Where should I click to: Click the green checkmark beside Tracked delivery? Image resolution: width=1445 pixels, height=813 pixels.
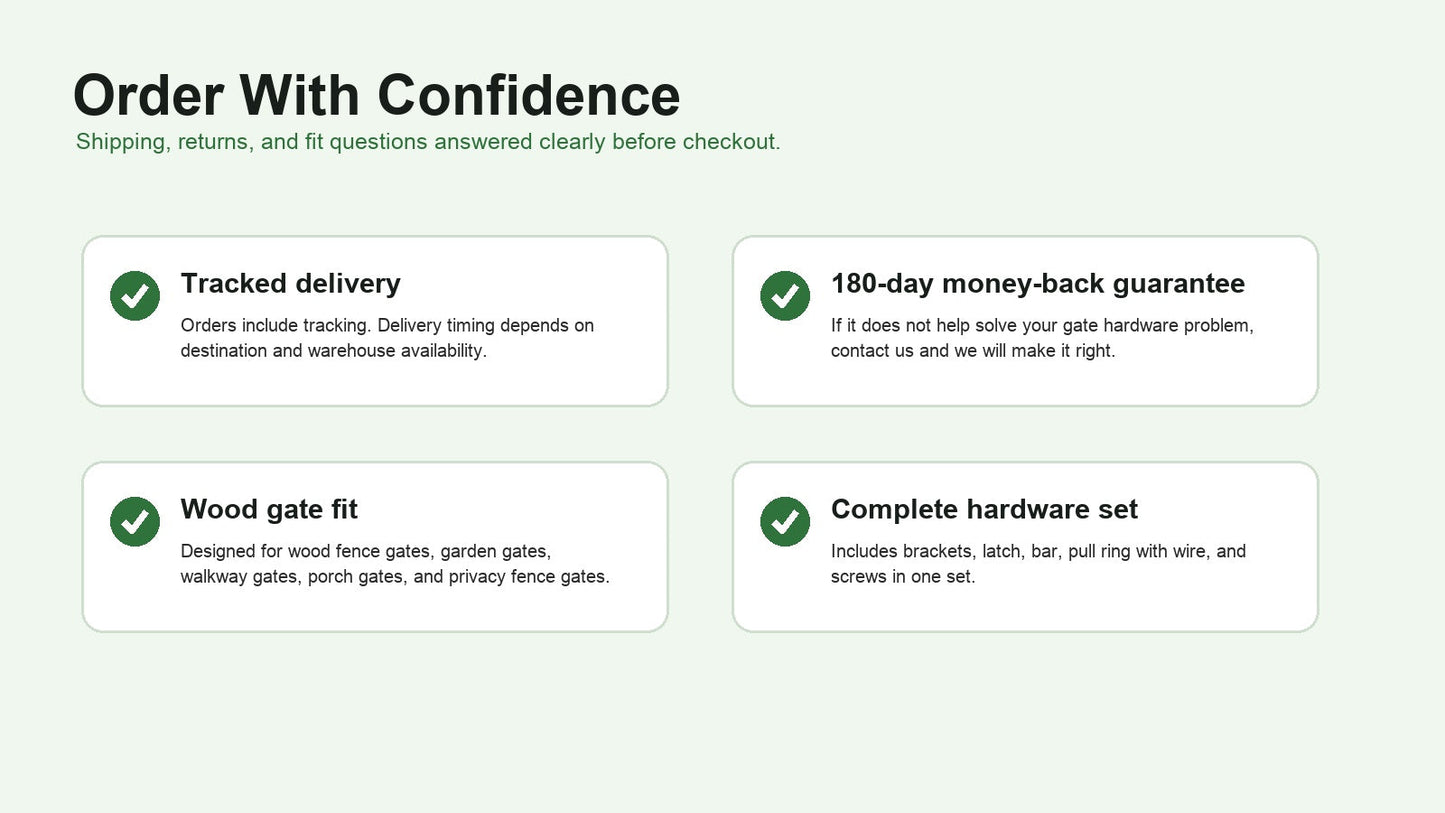(135, 296)
